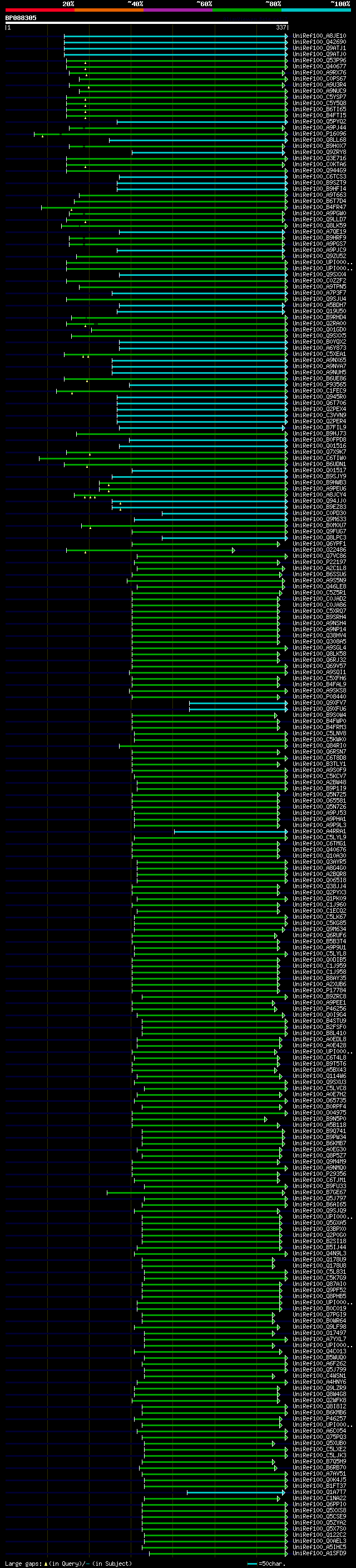Open hit UniRef100_P93565
This screenshot has height=1568, width=356.
pyautogui.click(x=319, y=385)
